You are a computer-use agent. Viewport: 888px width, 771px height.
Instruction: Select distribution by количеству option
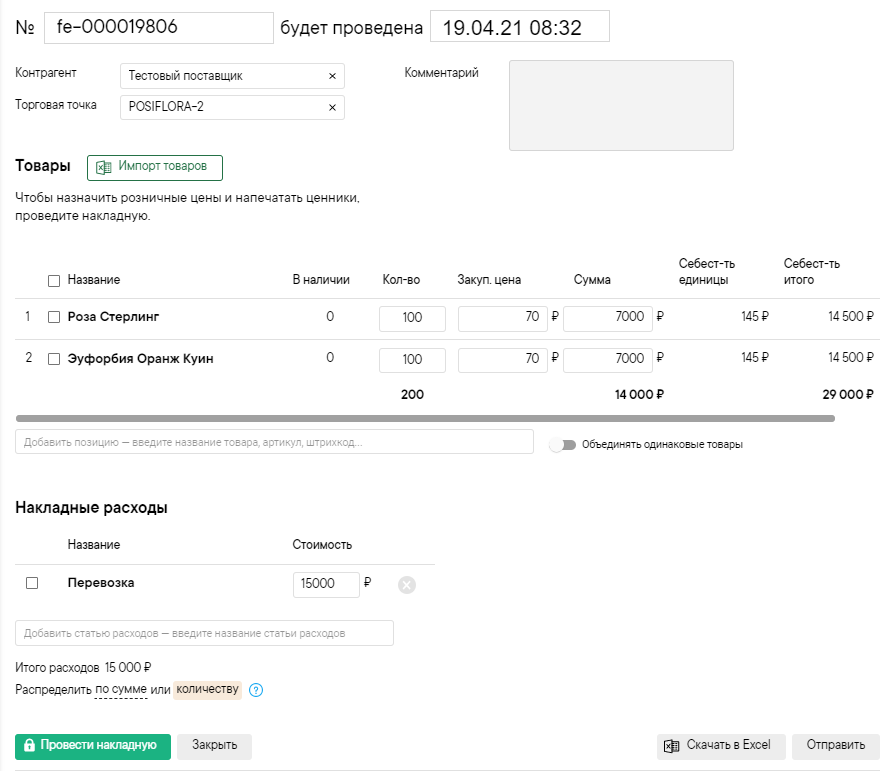coord(207,689)
